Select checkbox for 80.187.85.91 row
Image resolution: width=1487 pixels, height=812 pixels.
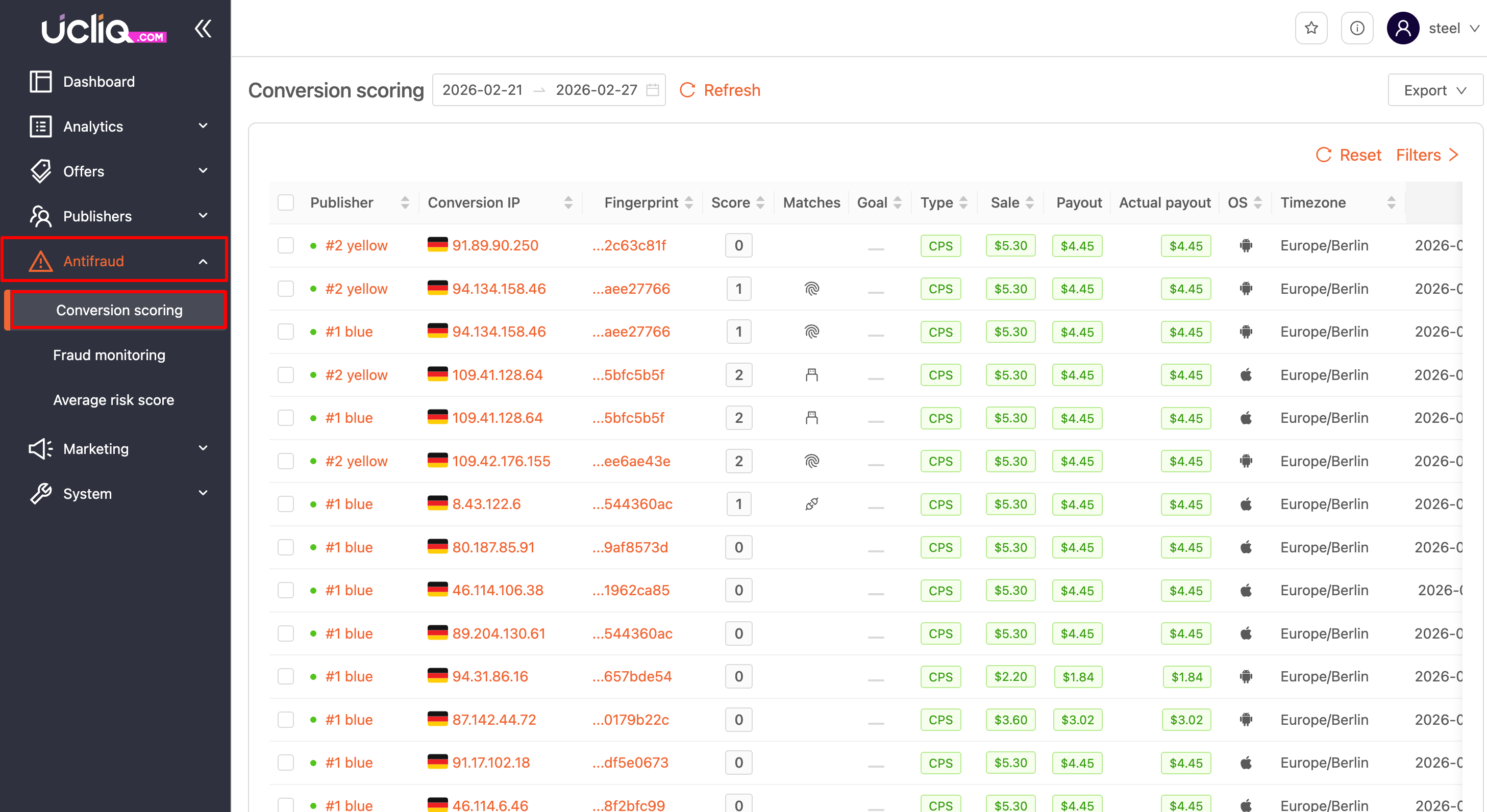click(286, 547)
